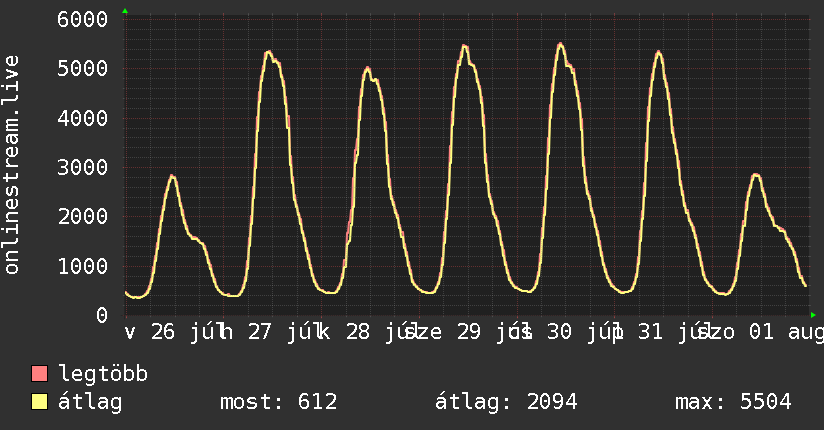Select the 'átlag' legend label
The height and width of the screenshot is (430, 824).
pos(90,403)
